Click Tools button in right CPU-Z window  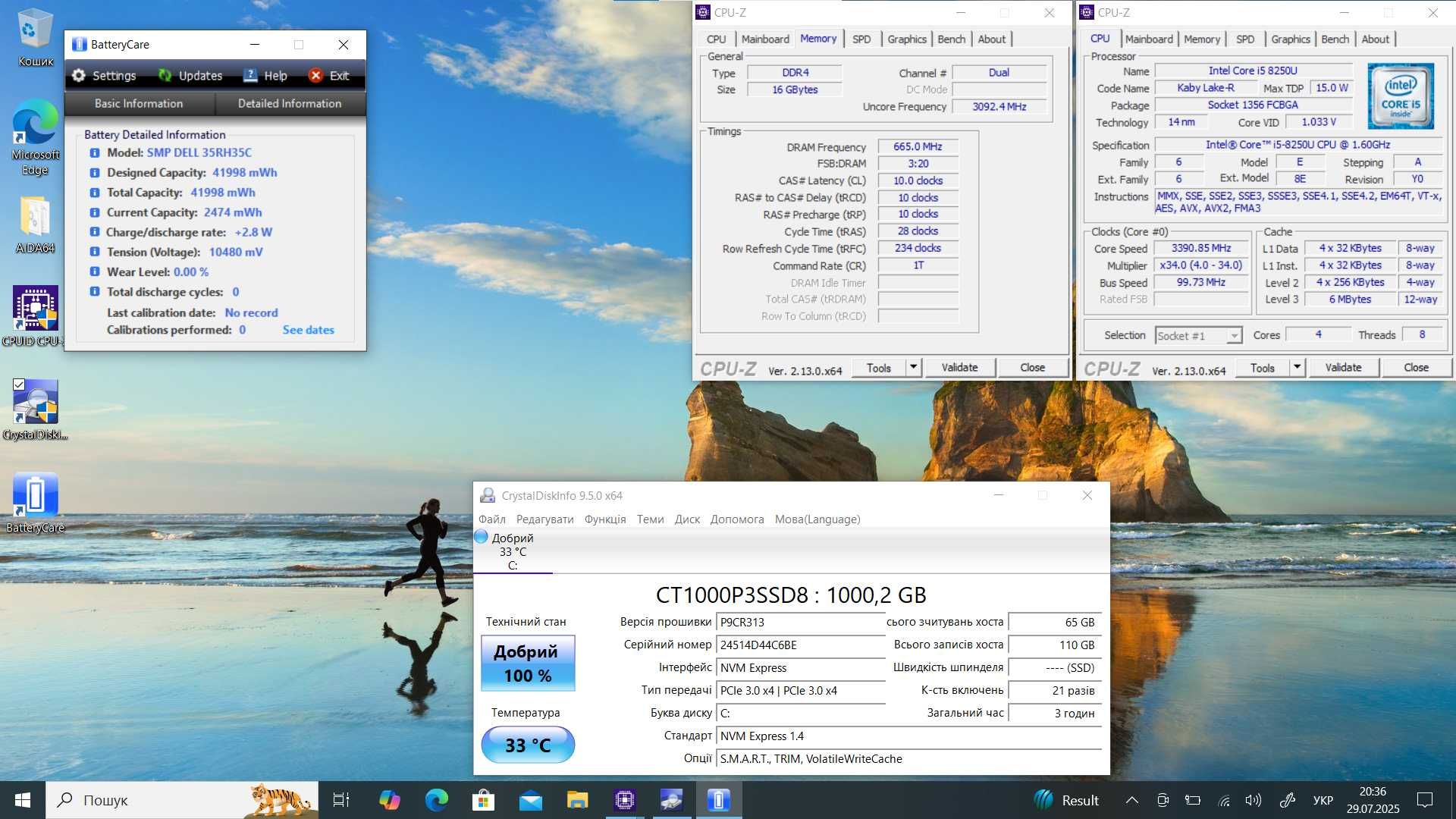[1262, 367]
